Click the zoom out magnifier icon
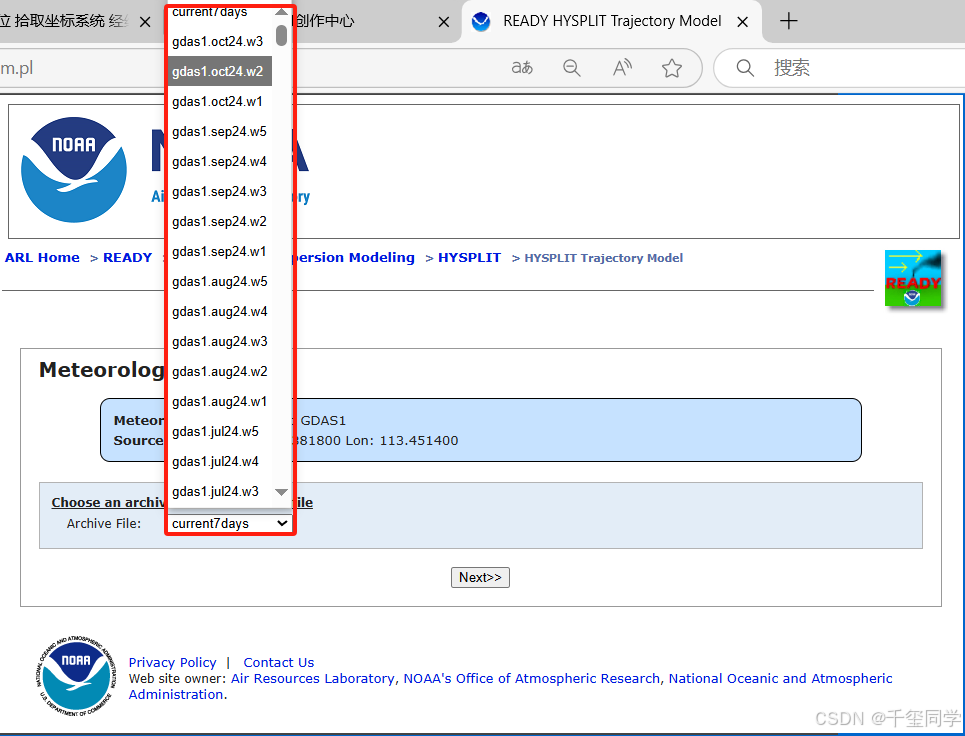Screen dimensions: 965x736 [572, 68]
